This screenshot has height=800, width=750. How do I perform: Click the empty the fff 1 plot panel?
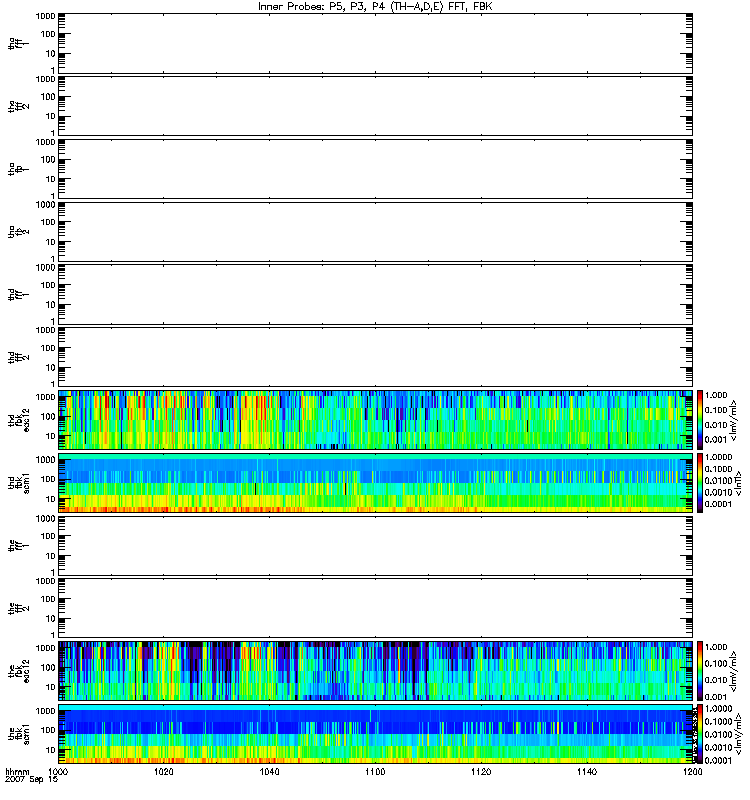click(376, 545)
